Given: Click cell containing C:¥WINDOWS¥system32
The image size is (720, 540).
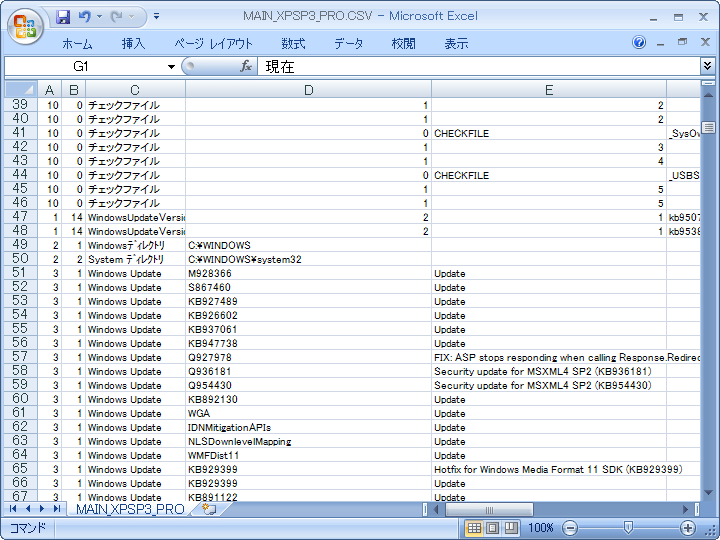Looking at the screenshot, I should [x=309, y=259].
